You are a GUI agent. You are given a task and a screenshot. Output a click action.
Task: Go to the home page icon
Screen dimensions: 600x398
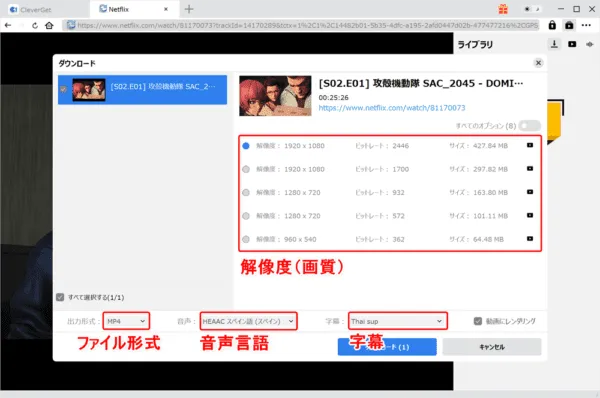[49, 26]
